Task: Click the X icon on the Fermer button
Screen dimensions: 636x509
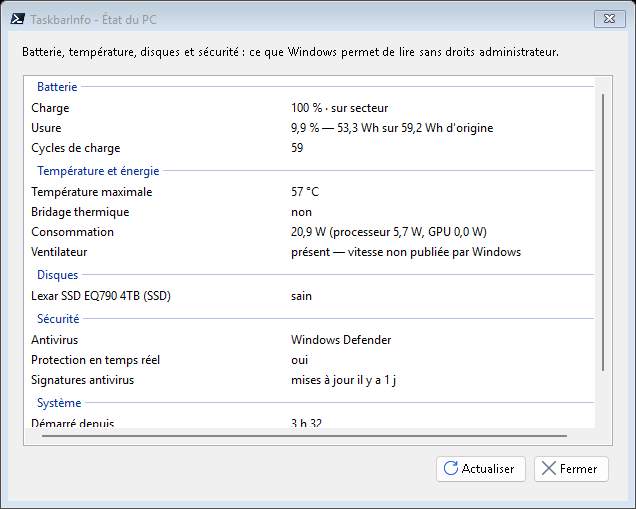Action: click(548, 468)
